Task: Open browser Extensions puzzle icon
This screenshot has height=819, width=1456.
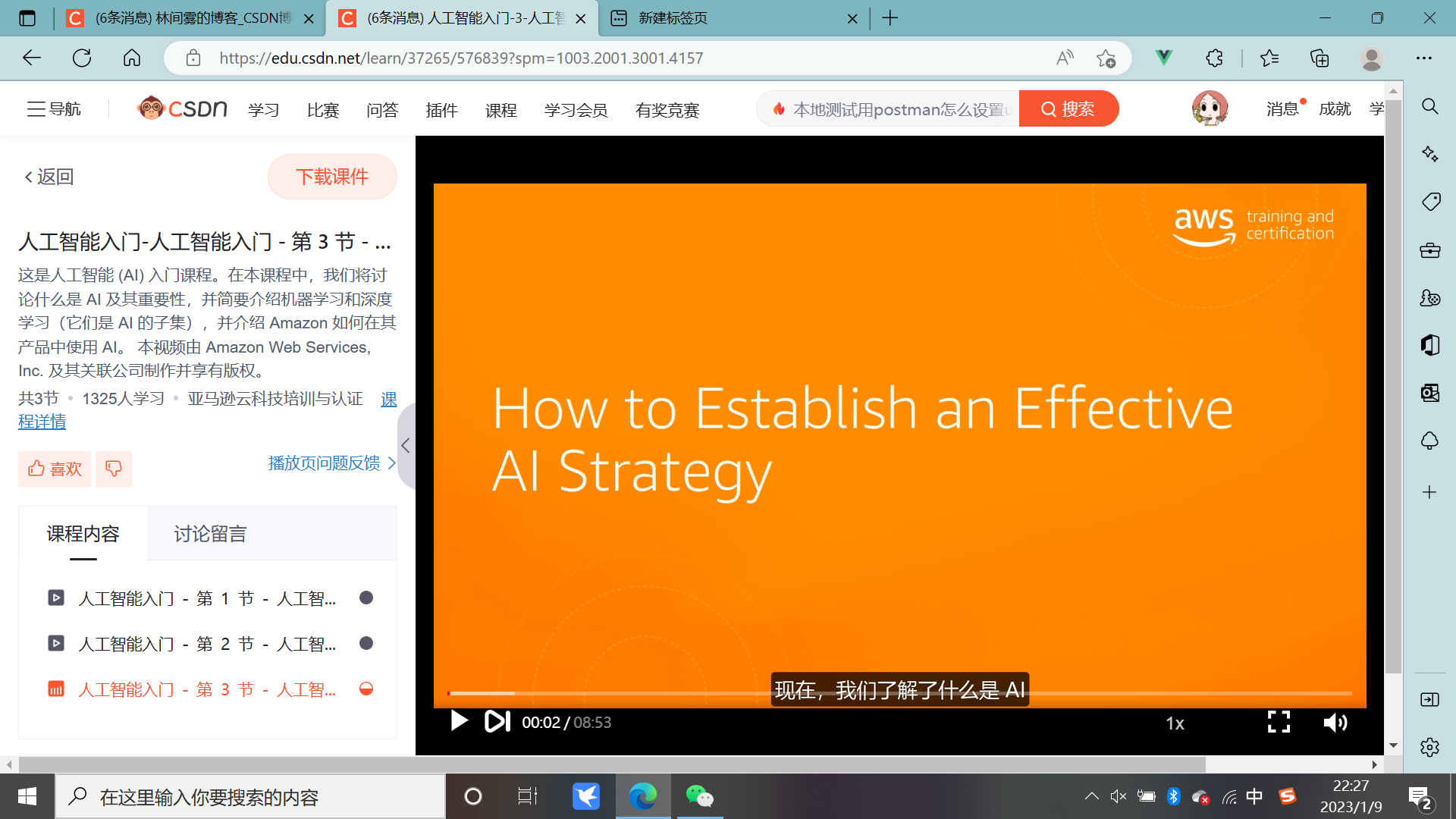Action: (1214, 58)
